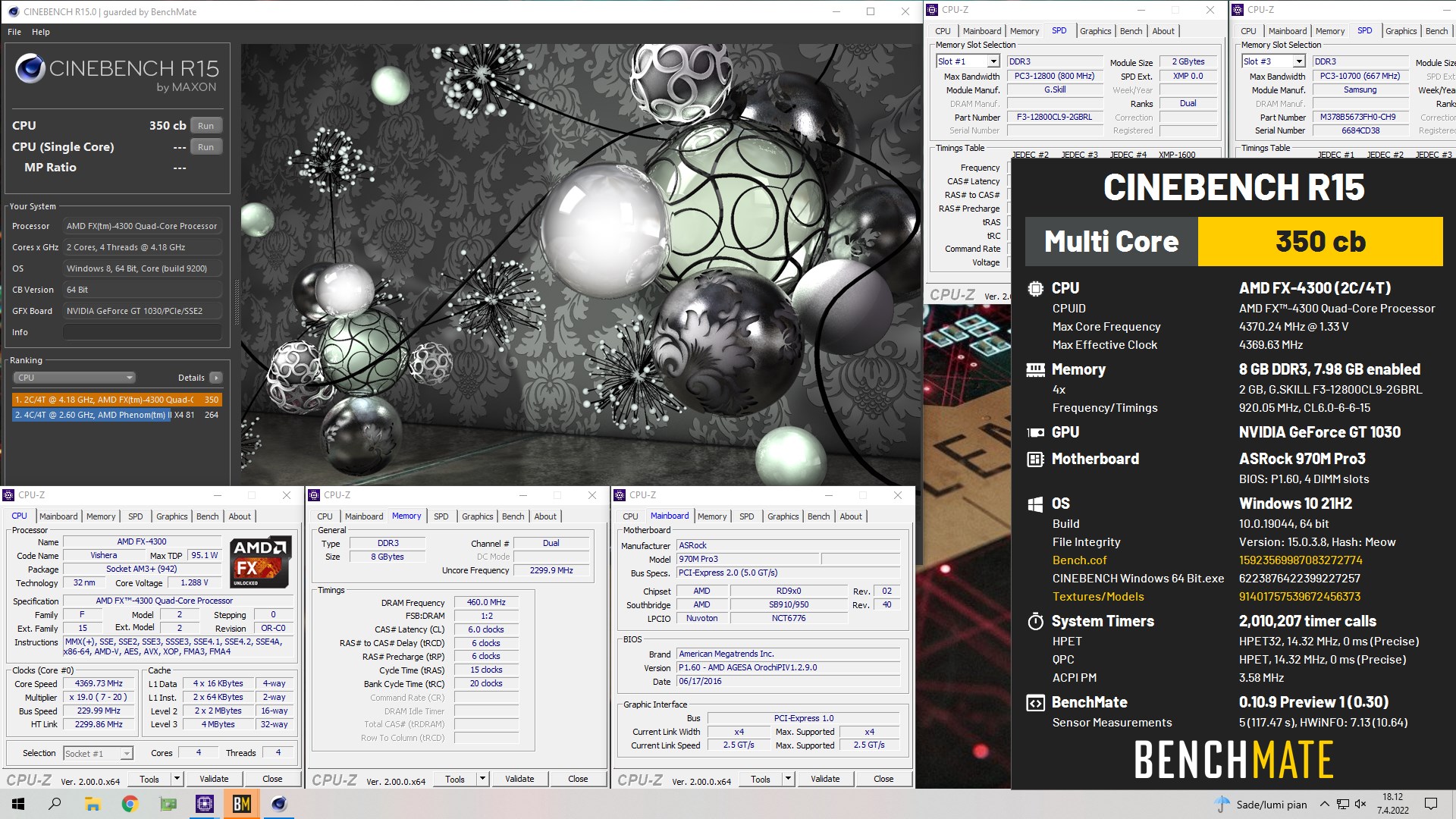Switch to SPD tab in CPU-Z Memory window
Image resolution: width=1456 pixels, height=819 pixels.
[x=441, y=516]
